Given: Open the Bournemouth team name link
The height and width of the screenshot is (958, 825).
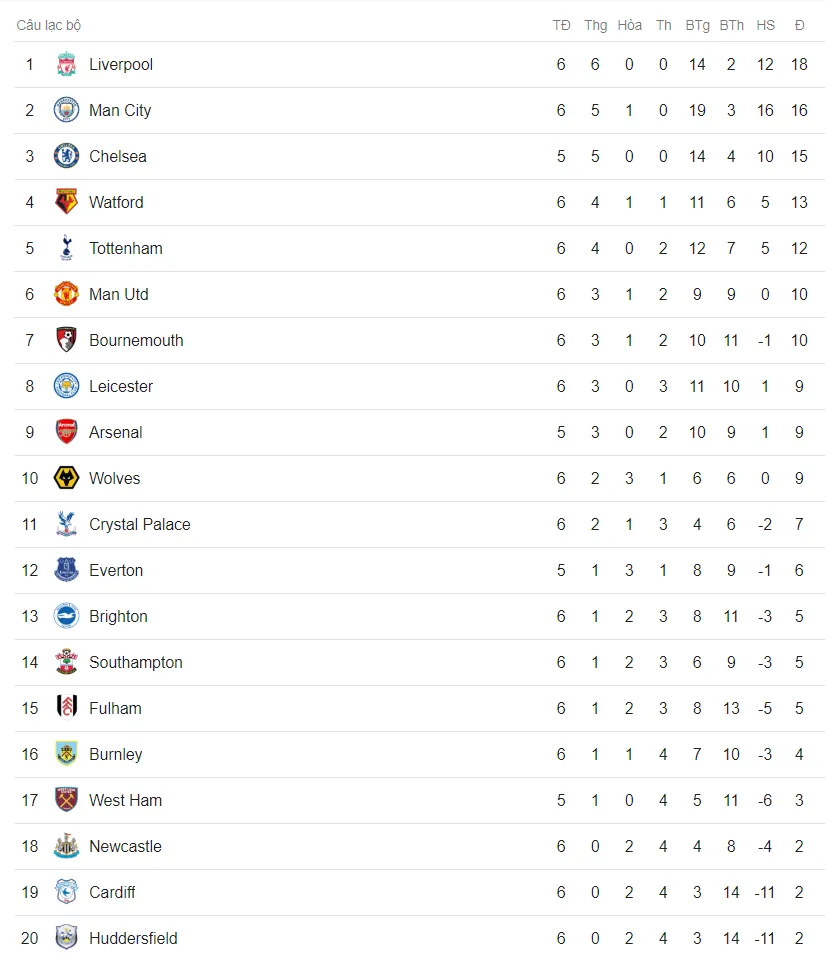Looking at the screenshot, I should pyautogui.click(x=136, y=340).
